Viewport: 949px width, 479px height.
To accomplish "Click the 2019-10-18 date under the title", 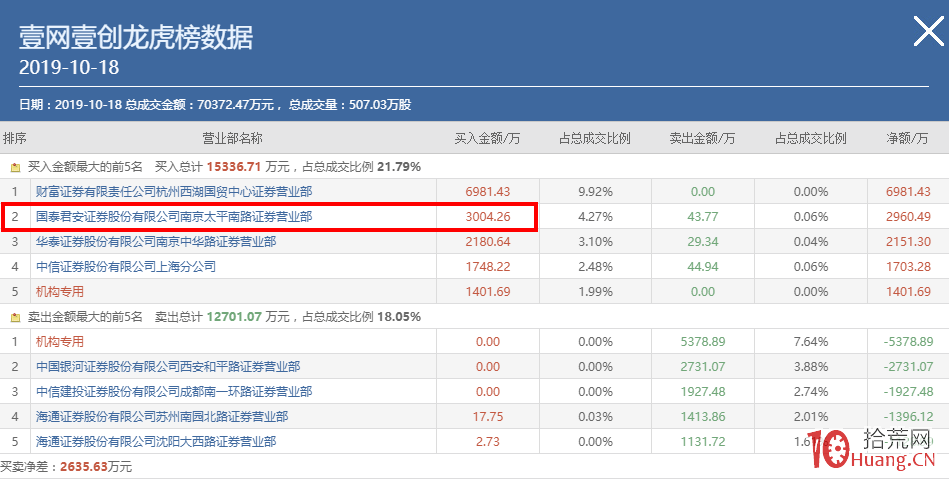I will click(x=69, y=67).
